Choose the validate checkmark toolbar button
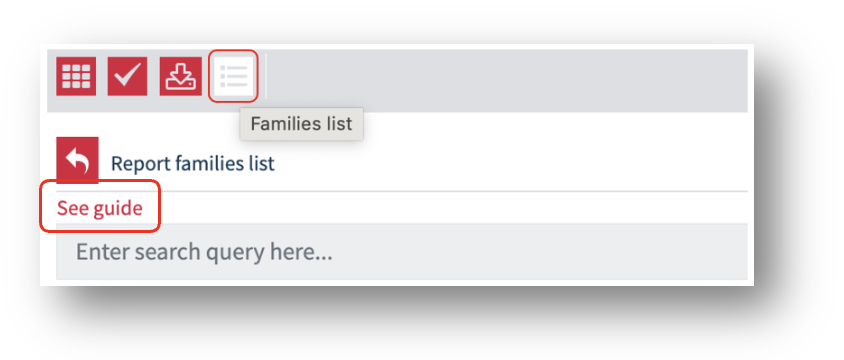 click(x=128, y=76)
